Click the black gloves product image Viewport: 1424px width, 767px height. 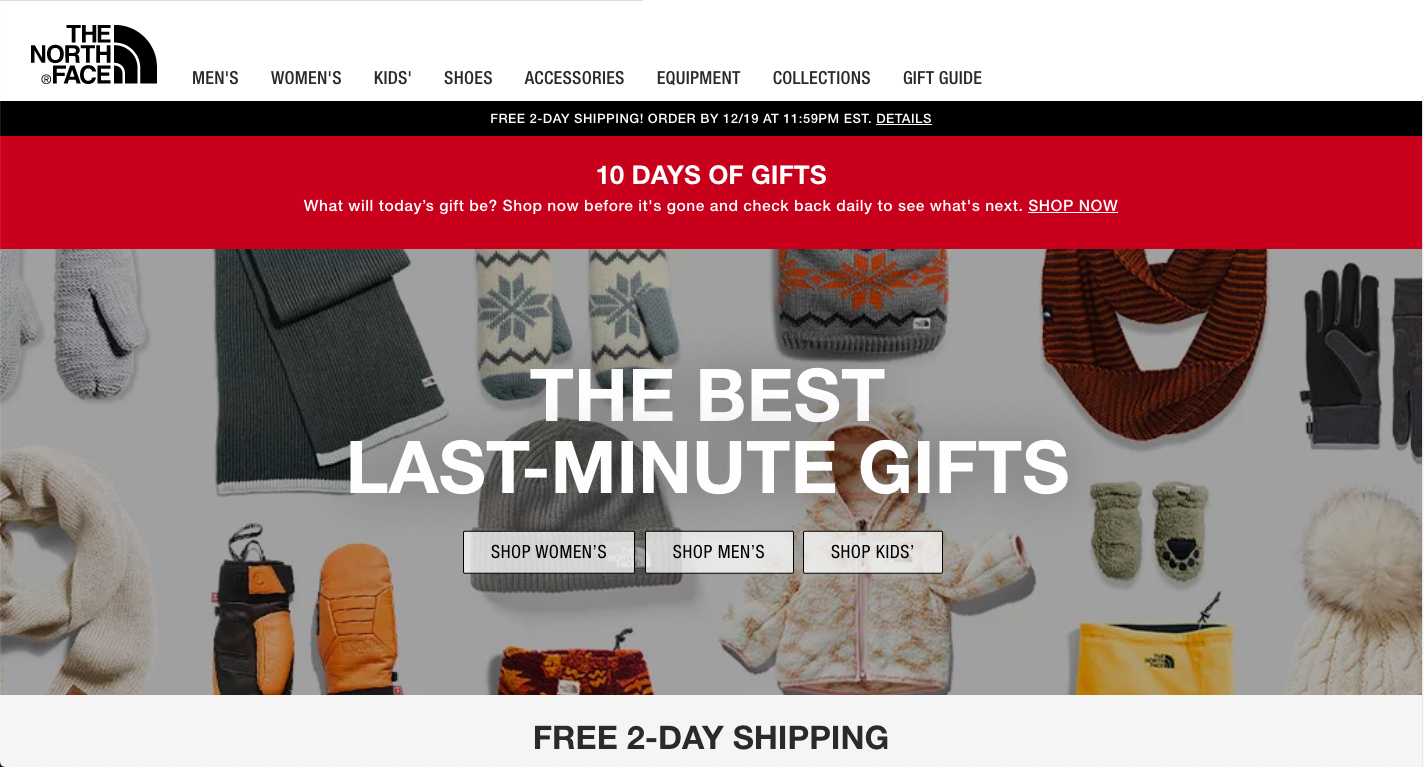pos(1360,353)
